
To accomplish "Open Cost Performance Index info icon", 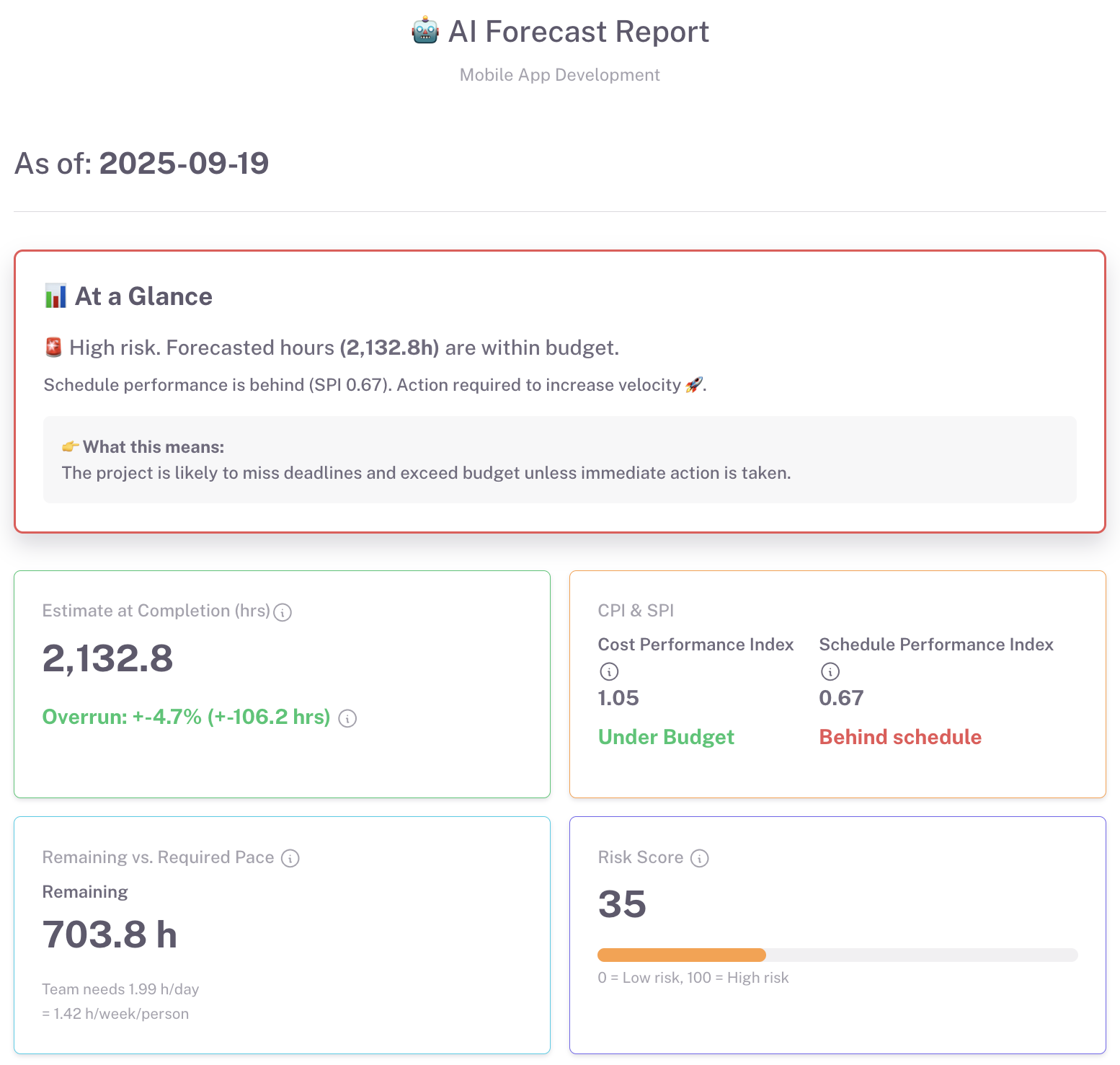I will [609, 671].
